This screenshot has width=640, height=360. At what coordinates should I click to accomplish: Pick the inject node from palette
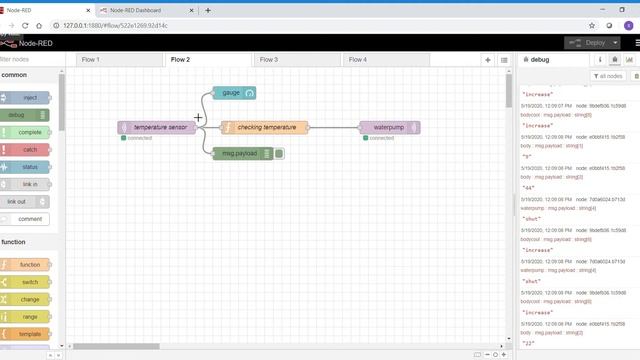[25, 98]
